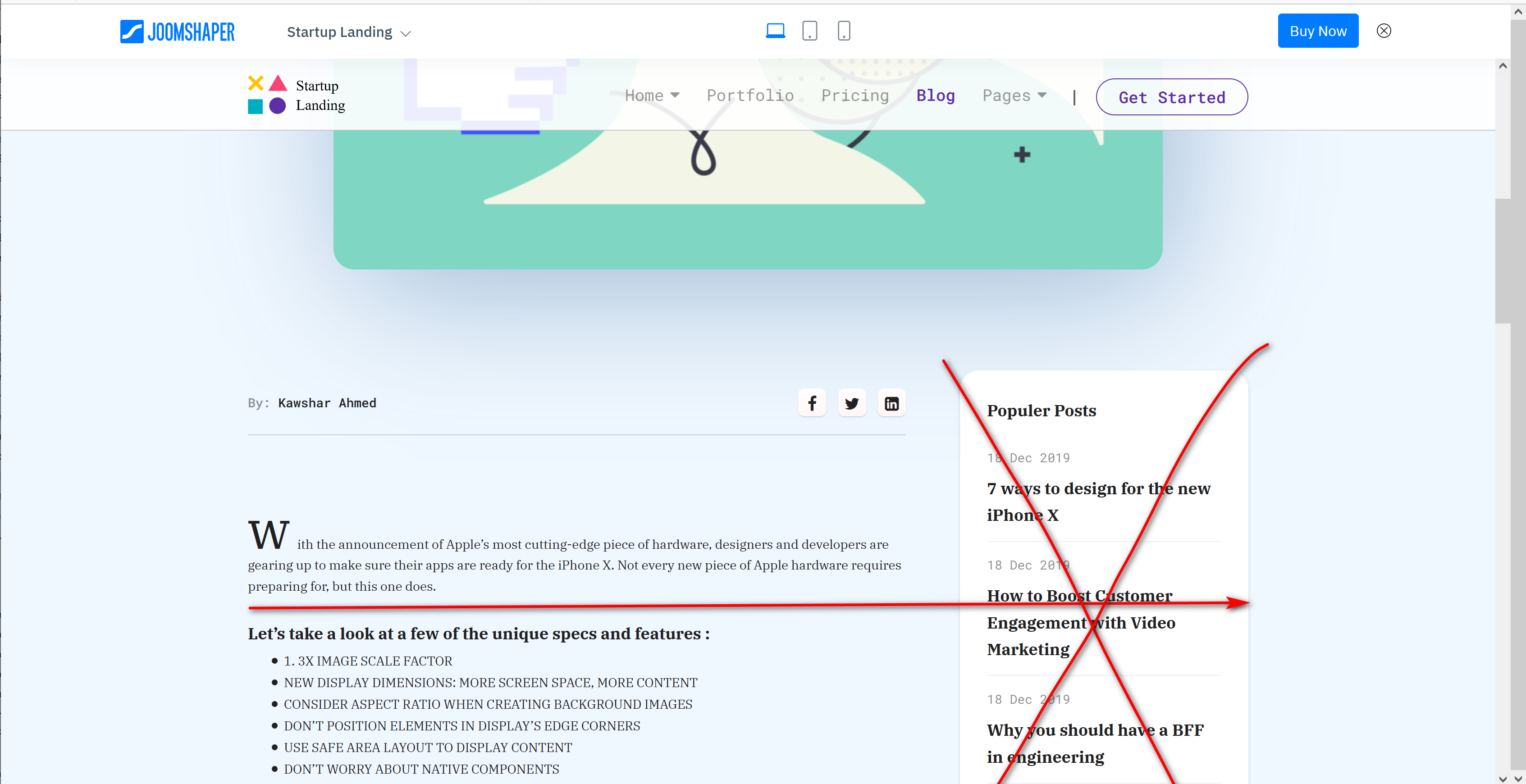Image resolution: width=1526 pixels, height=784 pixels.
Task: Open the Blog menu item
Action: point(935,96)
